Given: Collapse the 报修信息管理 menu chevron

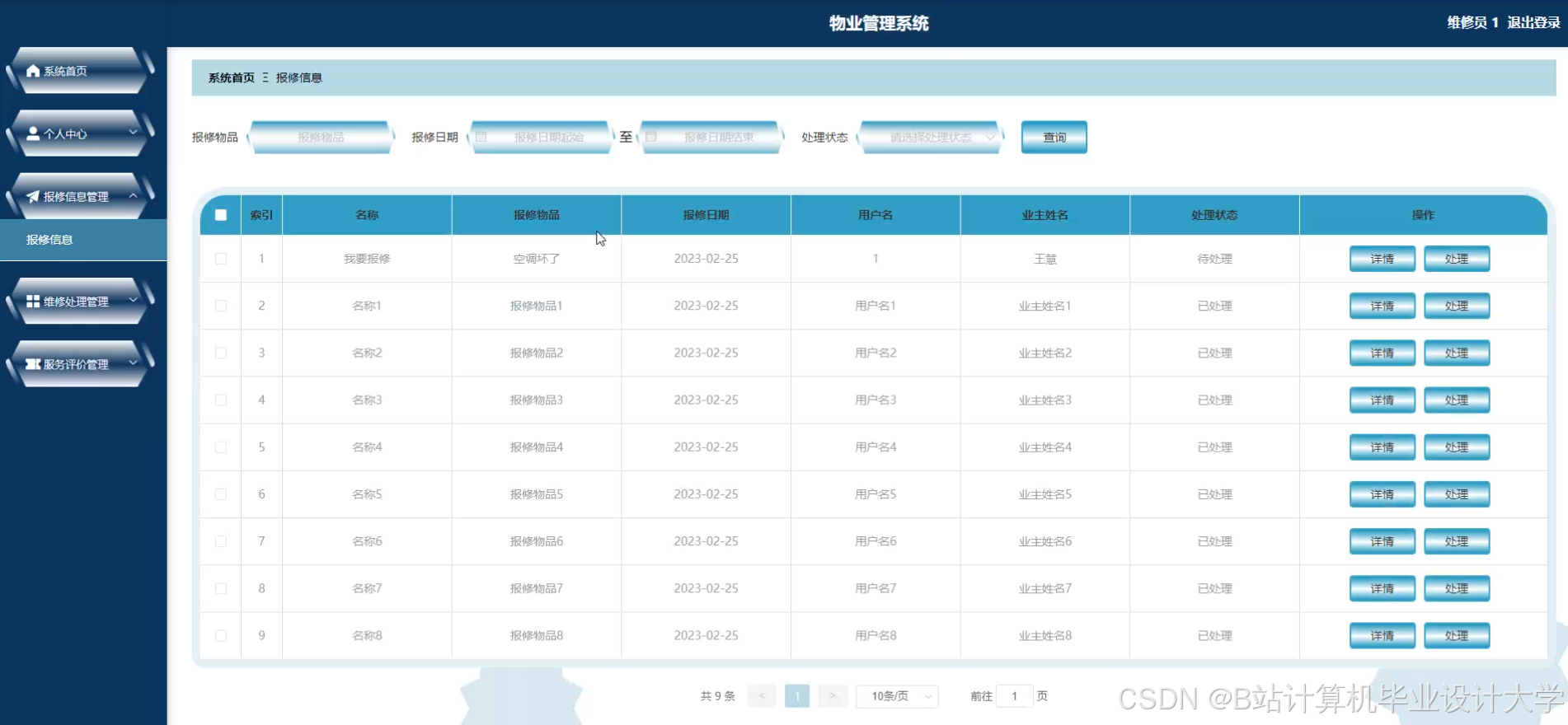Looking at the screenshot, I should [133, 195].
